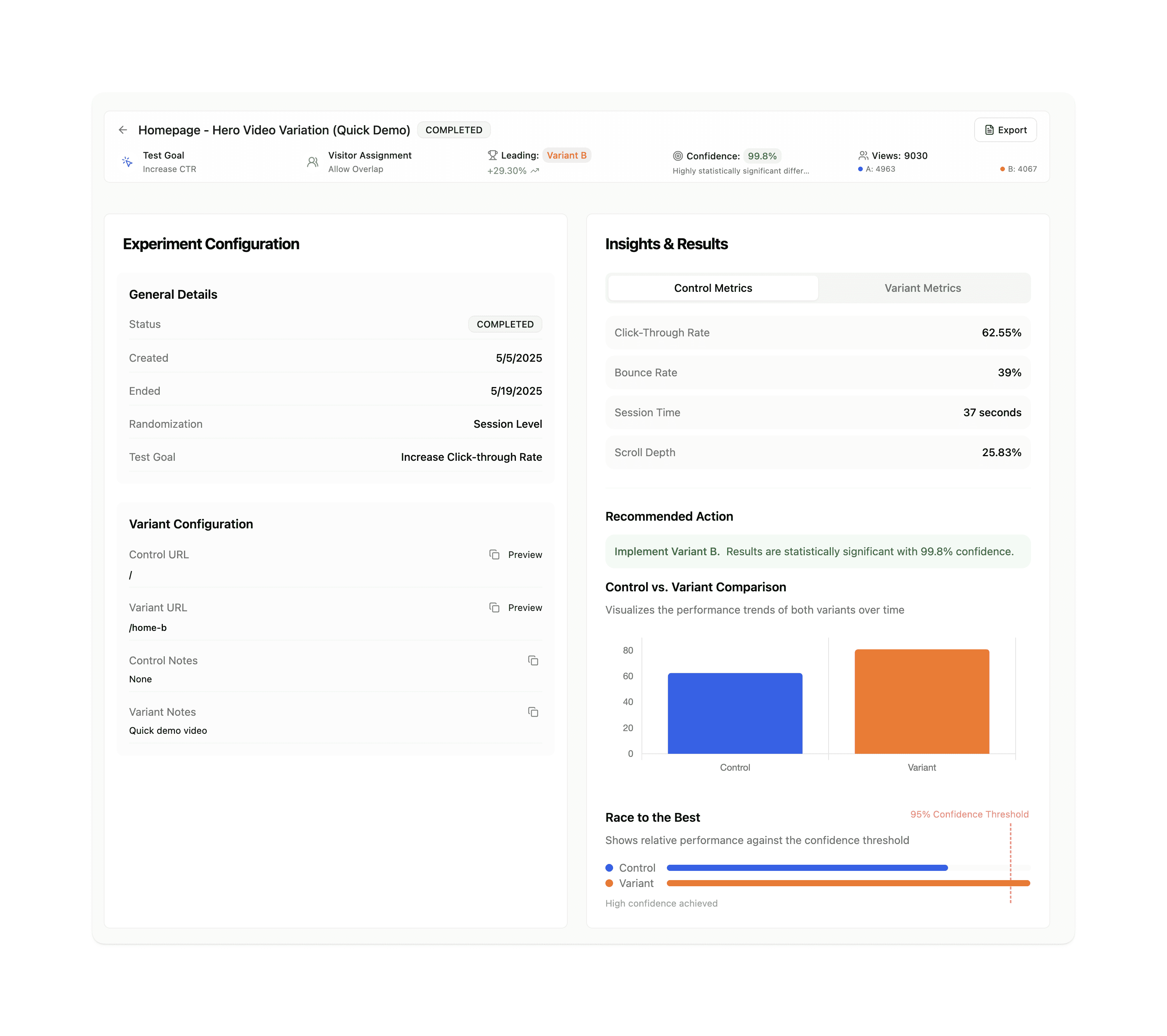
Task: Click the orange Variant bar in chart
Action: pyautogui.click(x=922, y=702)
